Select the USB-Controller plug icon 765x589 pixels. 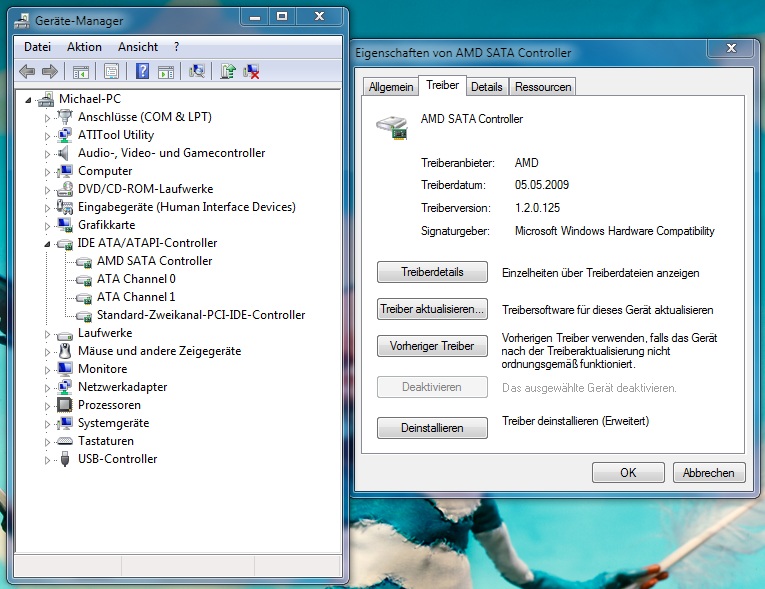point(64,459)
